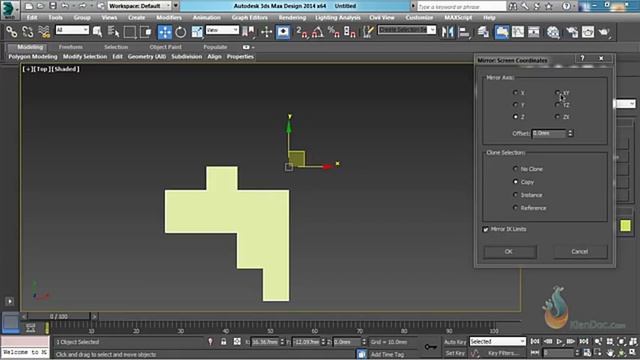This screenshot has height=360, width=640.
Task: Toggle the 3D Snaps icon
Action: coord(301,32)
